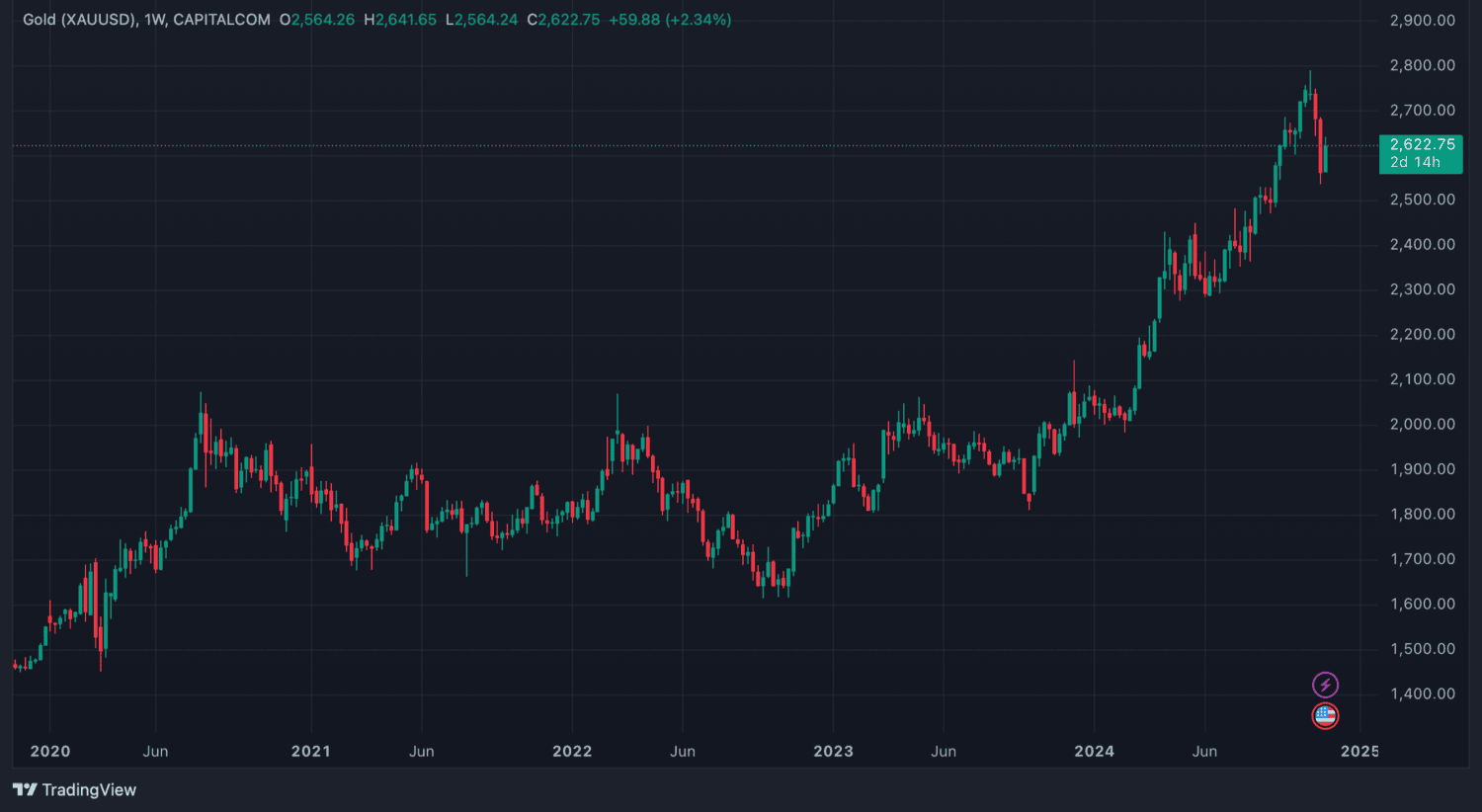The image size is (1482, 812).
Task: Click the open value 2,564.26
Action: [322, 20]
